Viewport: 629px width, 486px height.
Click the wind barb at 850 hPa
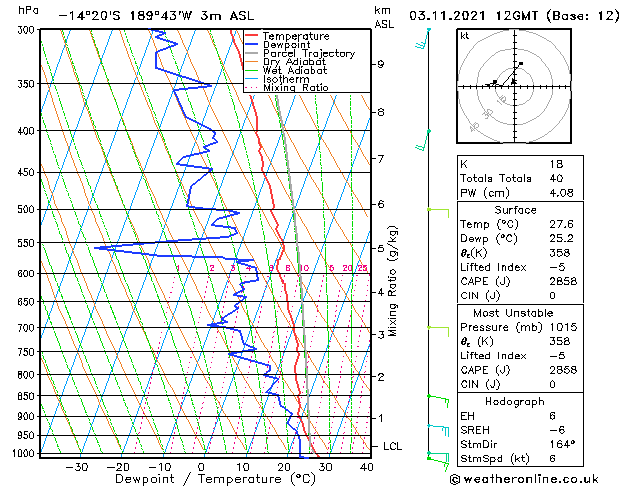click(x=438, y=401)
